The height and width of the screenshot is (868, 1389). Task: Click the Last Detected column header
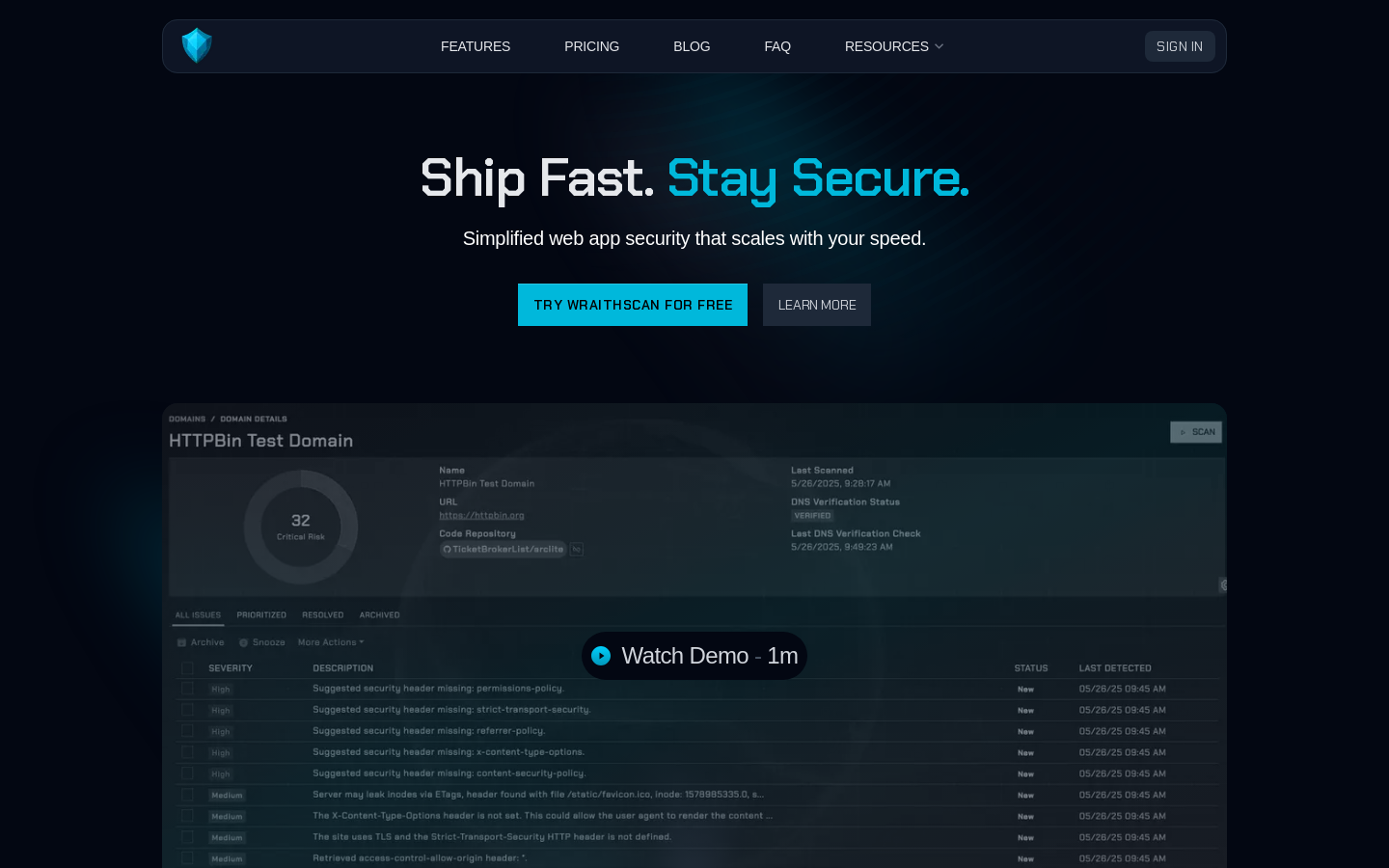click(x=1115, y=668)
